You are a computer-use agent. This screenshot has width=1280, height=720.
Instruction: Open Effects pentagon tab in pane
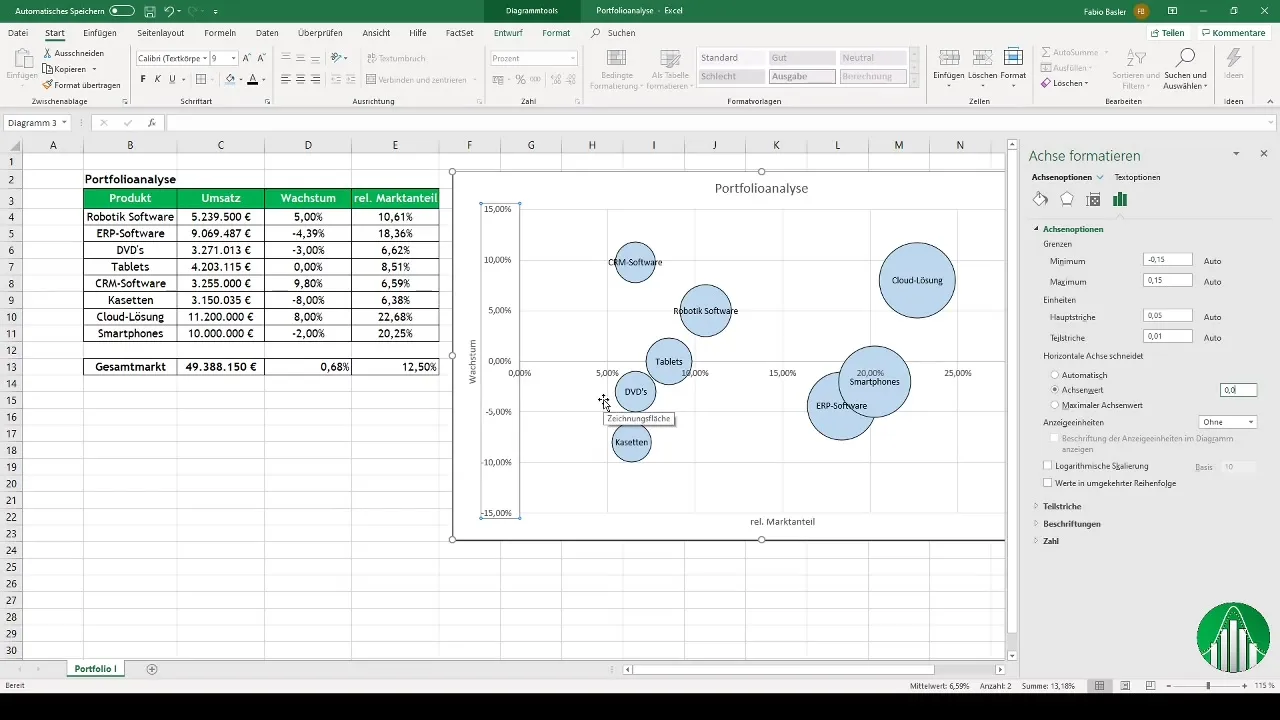[1067, 199]
